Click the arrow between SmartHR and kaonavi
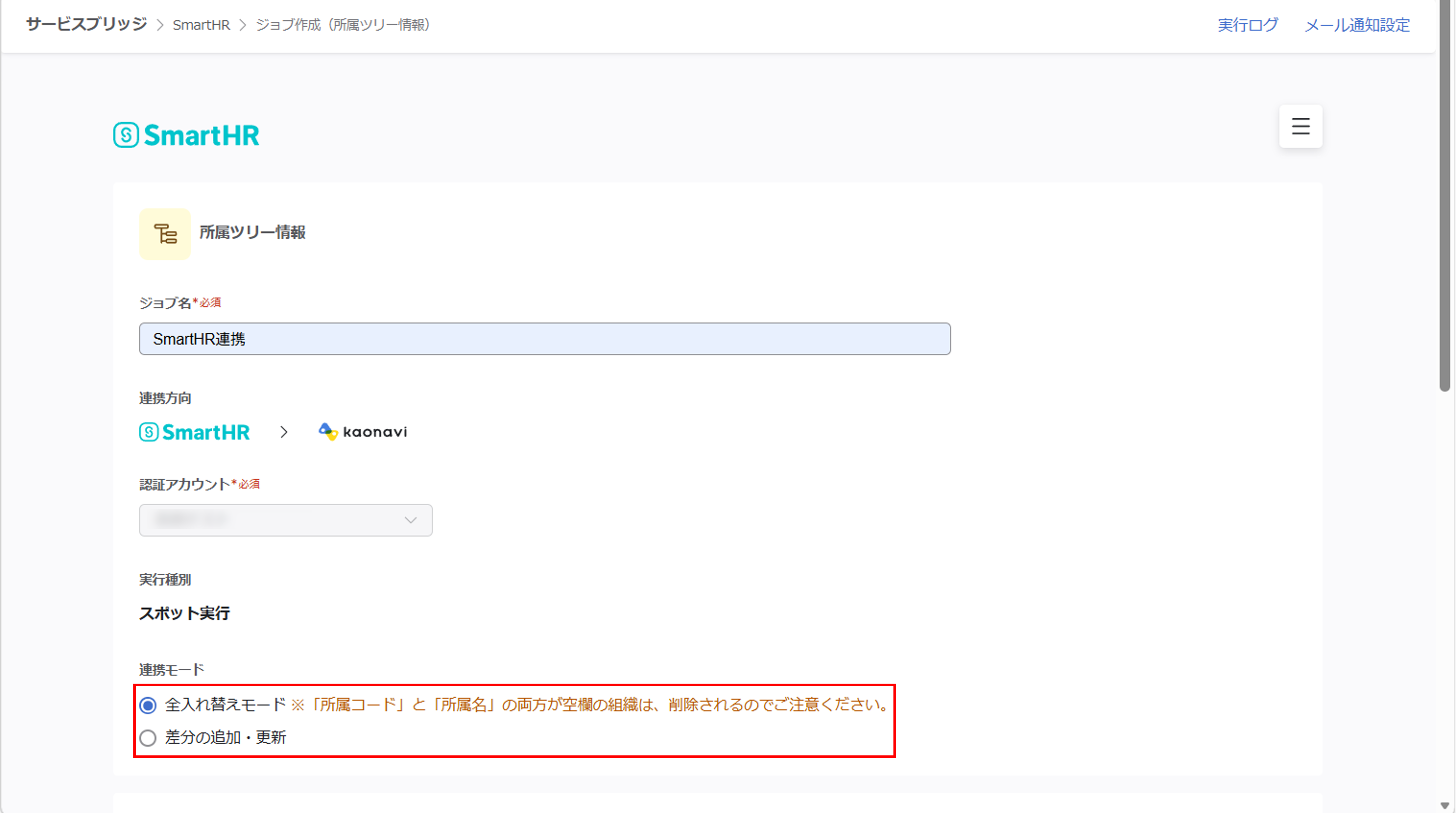The width and height of the screenshot is (1456, 813). pos(284,432)
